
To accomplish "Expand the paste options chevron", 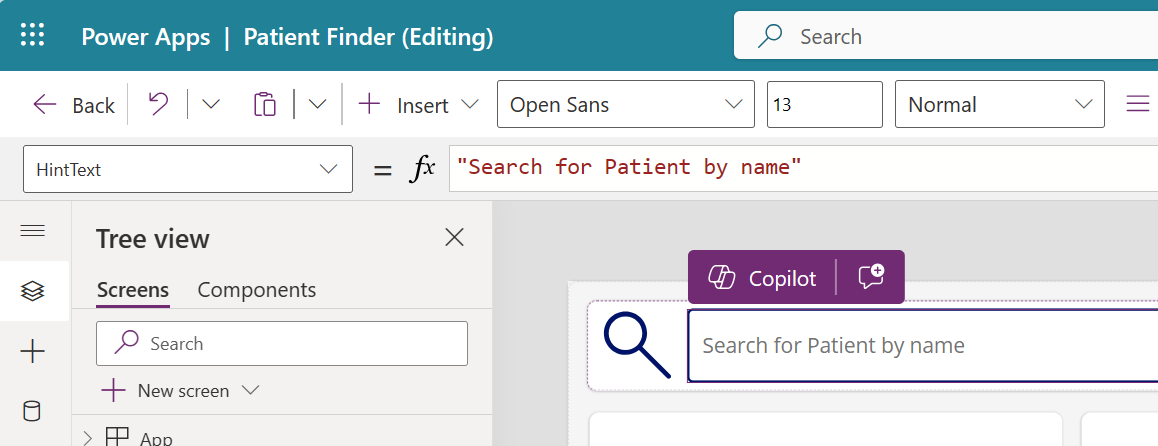I will coord(318,104).
